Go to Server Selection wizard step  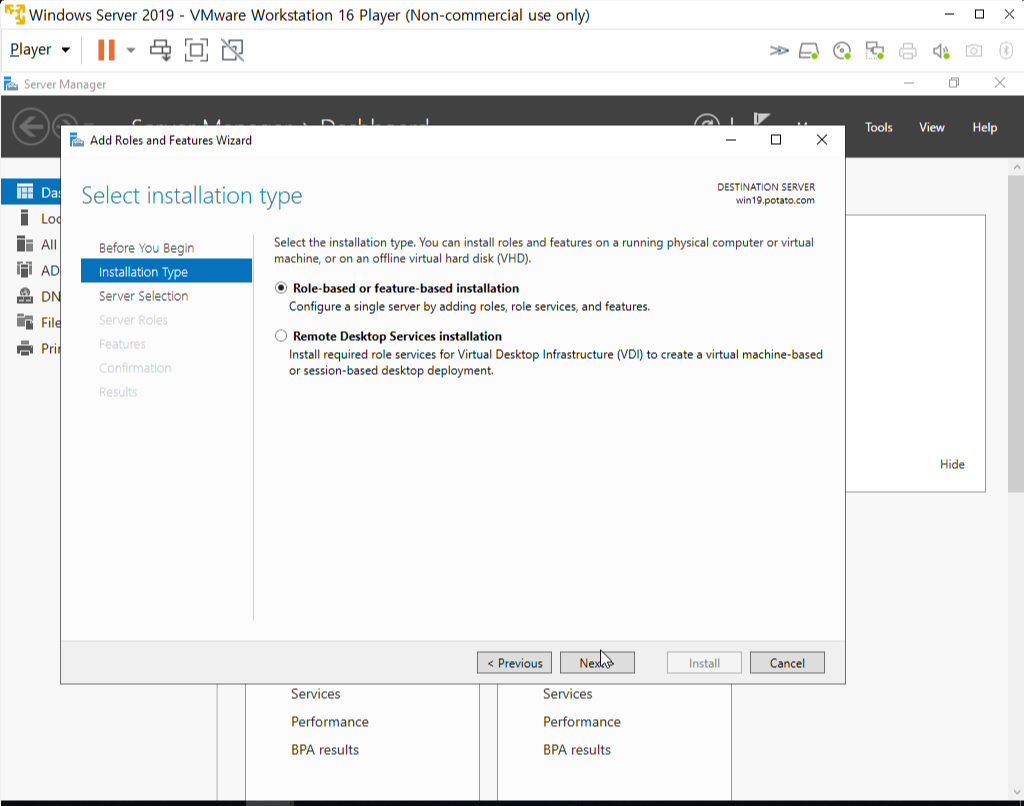pyautogui.click(x=144, y=296)
